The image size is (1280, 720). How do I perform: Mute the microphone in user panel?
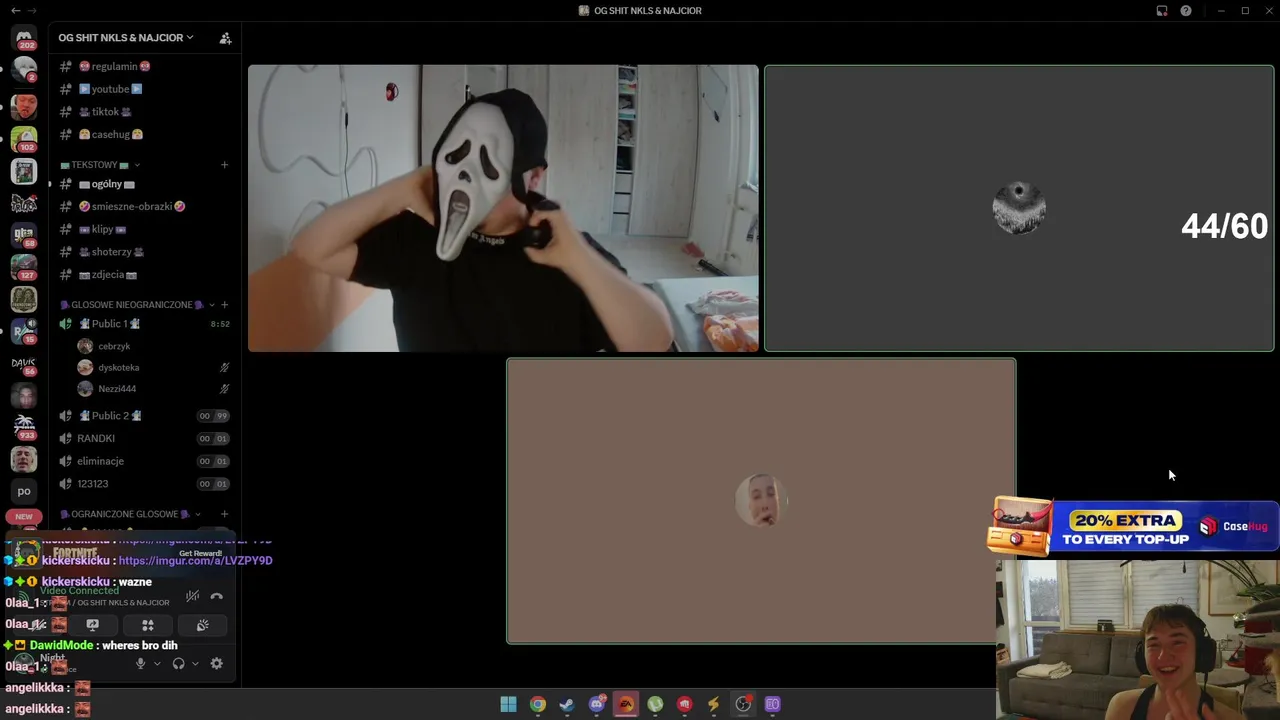click(x=140, y=664)
